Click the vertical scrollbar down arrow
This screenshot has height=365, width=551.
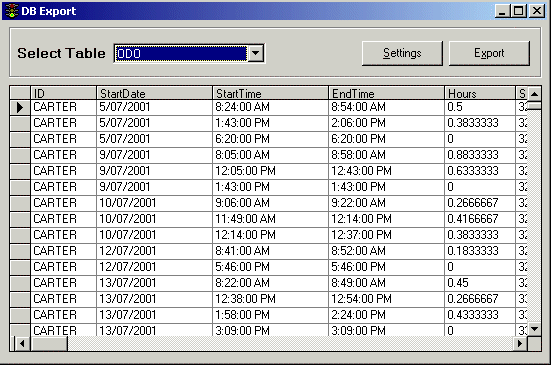(534, 329)
